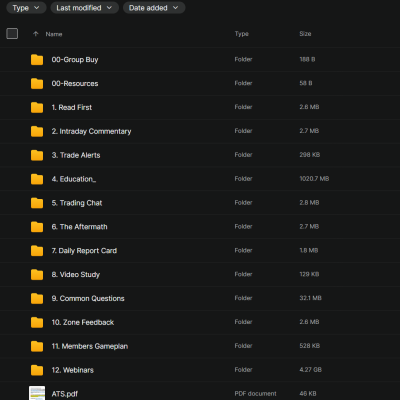Click the 1. Read First folder icon
Screen dimensions: 400x400
37,107
